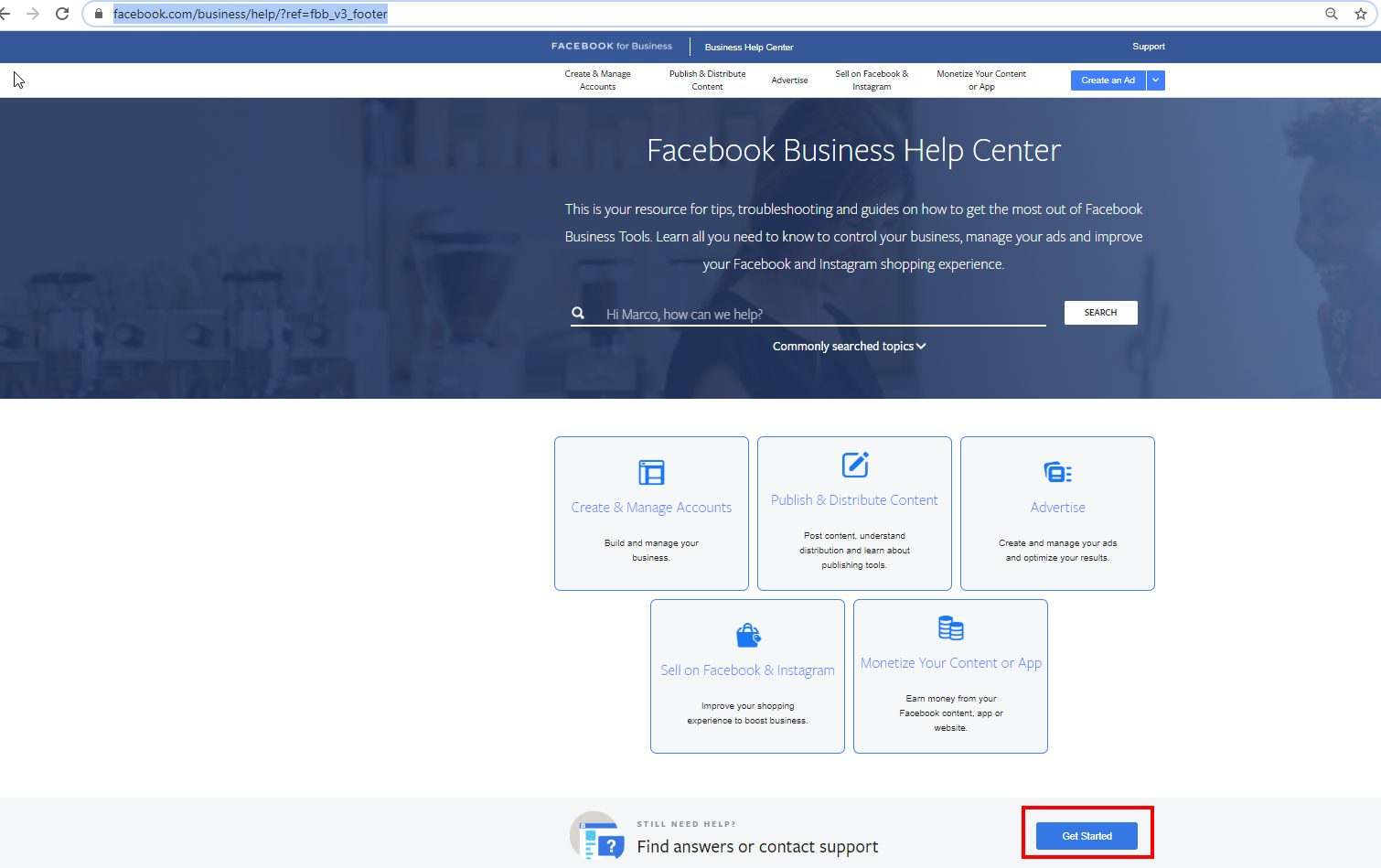Image resolution: width=1381 pixels, height=868 pixels.
Task: Click the shopping bag icon for Sell on Facebook
Action: tap(748, 635)
